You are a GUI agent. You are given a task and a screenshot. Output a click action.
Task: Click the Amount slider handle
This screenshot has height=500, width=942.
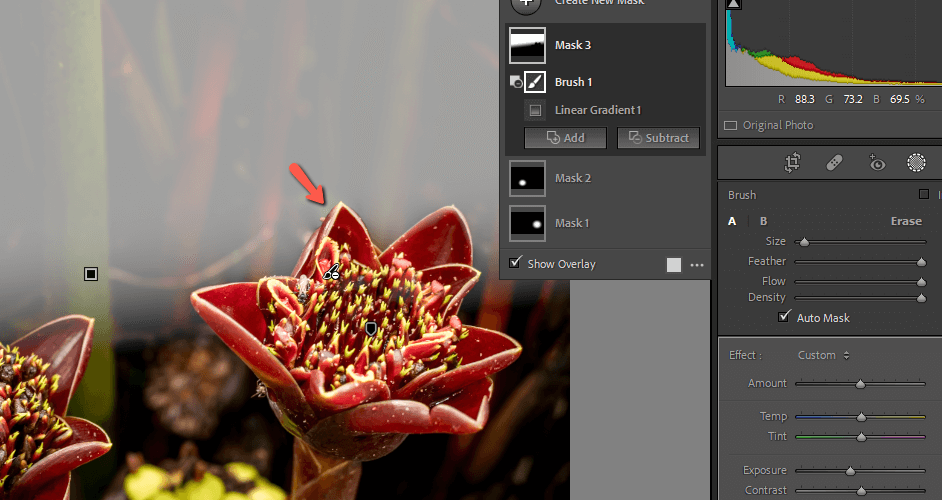[860, 384]
